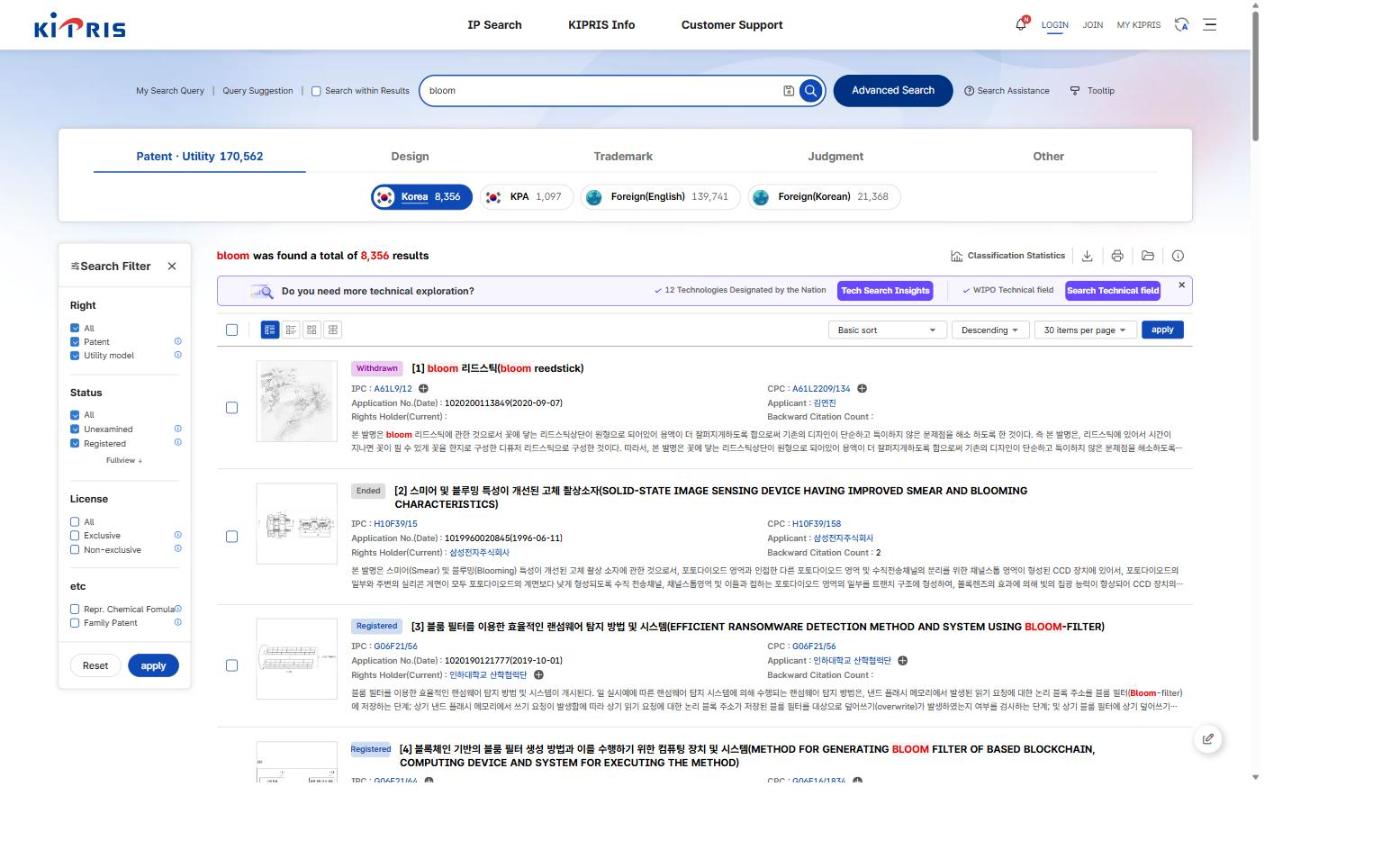Switch to the second list view layout icon
Viewport: 1400px width, 868px height.
[291, 329]
